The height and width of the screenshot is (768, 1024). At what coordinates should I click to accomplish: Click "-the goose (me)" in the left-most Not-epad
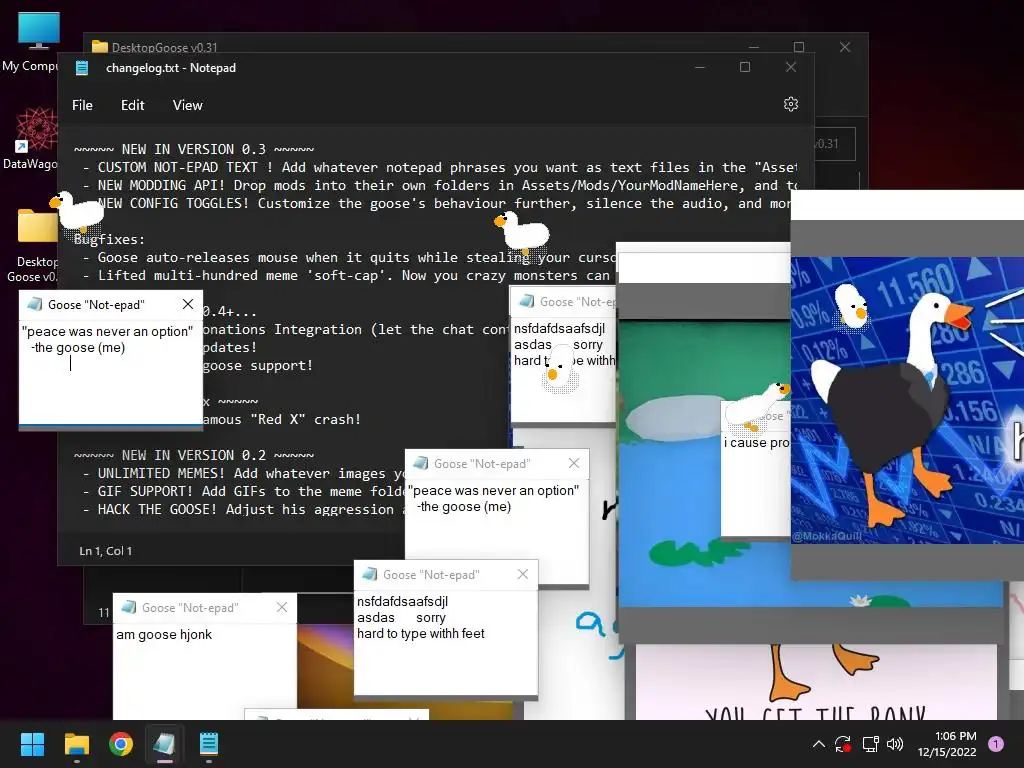(x=78, y=347)
